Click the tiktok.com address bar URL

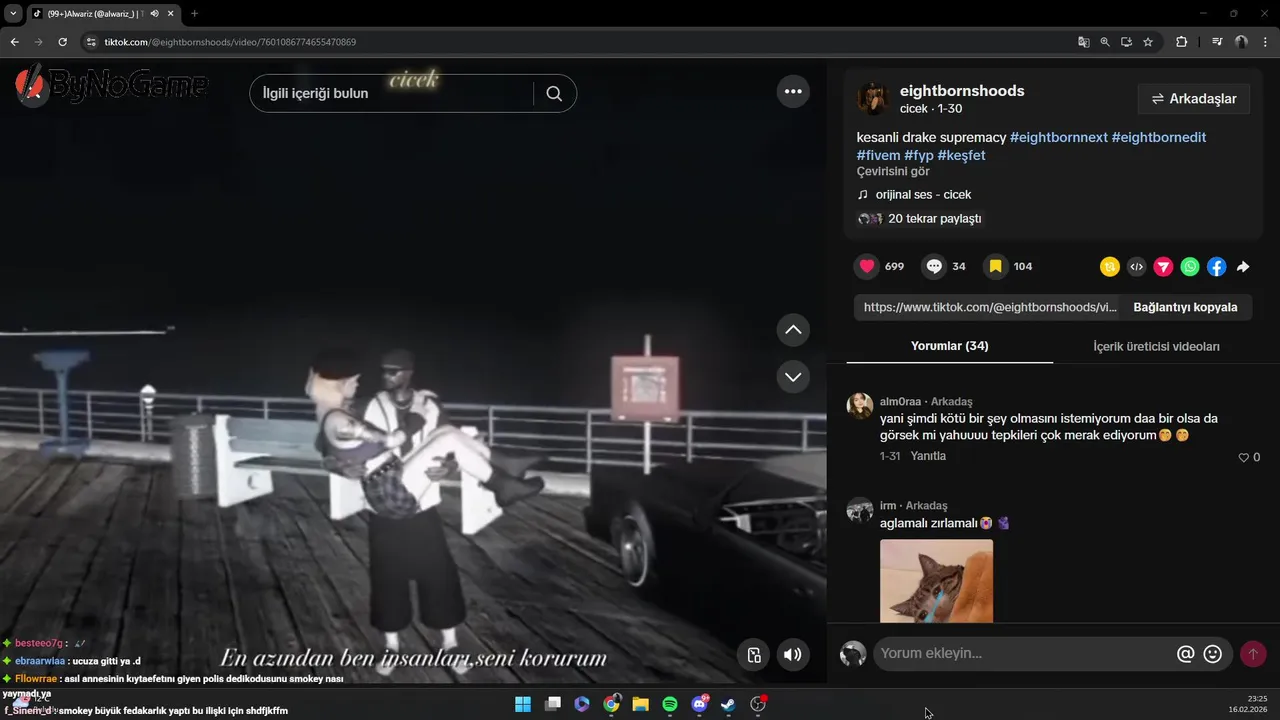pyautogui.click(x=230, y=42)
